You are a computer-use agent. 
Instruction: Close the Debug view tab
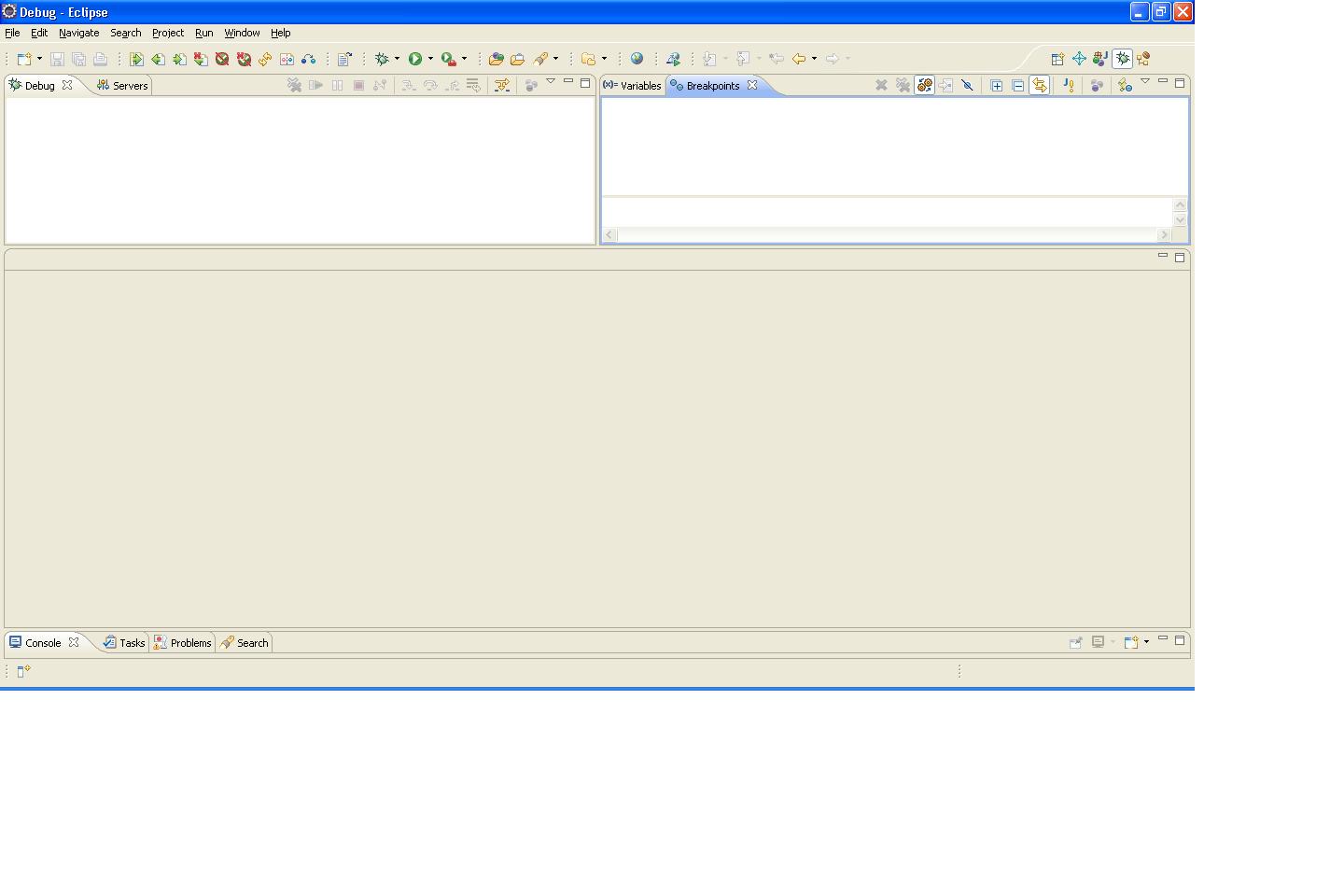[67, 85]
